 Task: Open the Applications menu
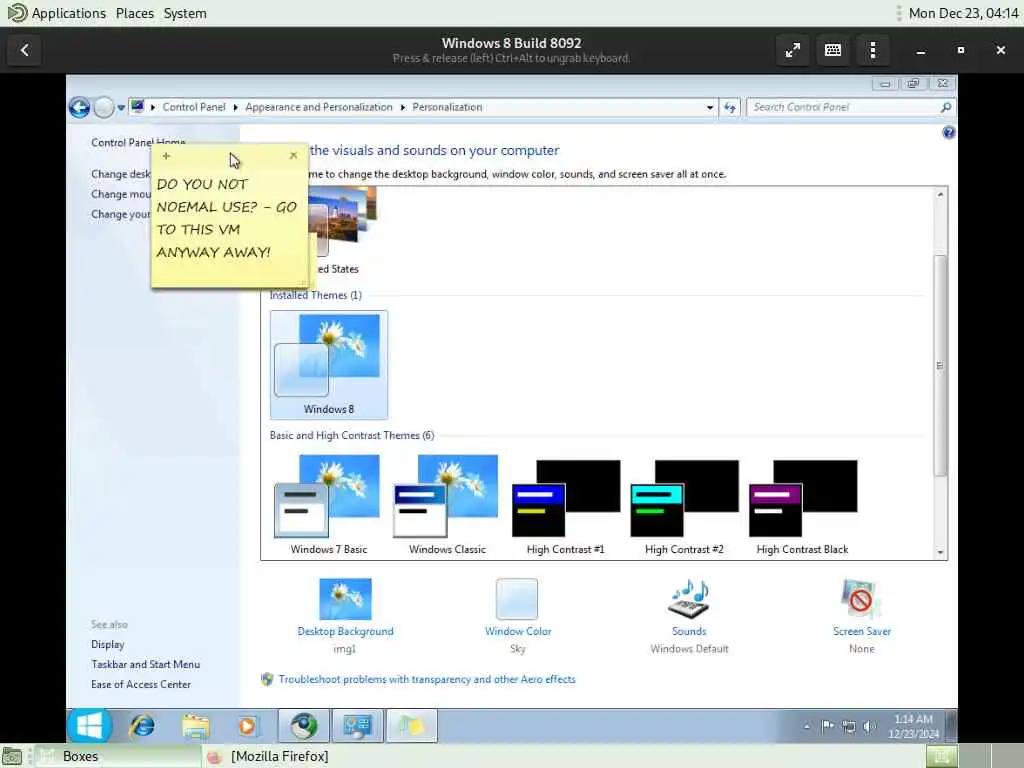click(69, 13)
